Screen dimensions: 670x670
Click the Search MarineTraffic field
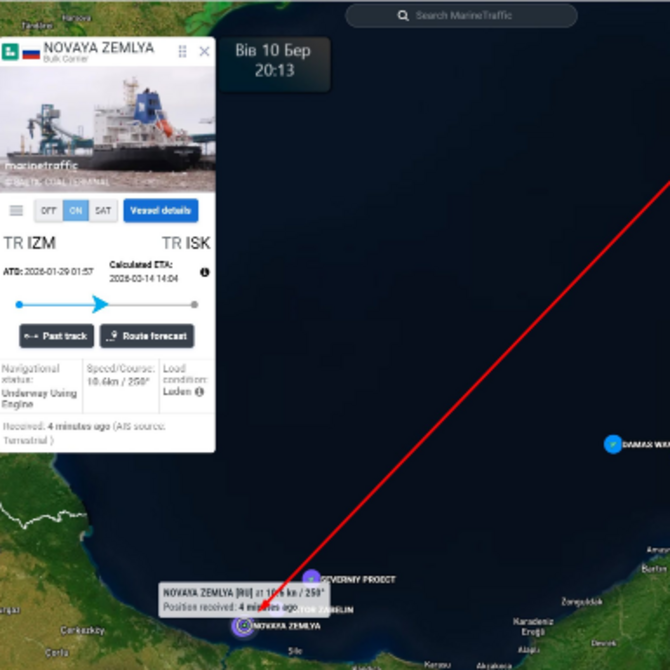pos(461,16)
